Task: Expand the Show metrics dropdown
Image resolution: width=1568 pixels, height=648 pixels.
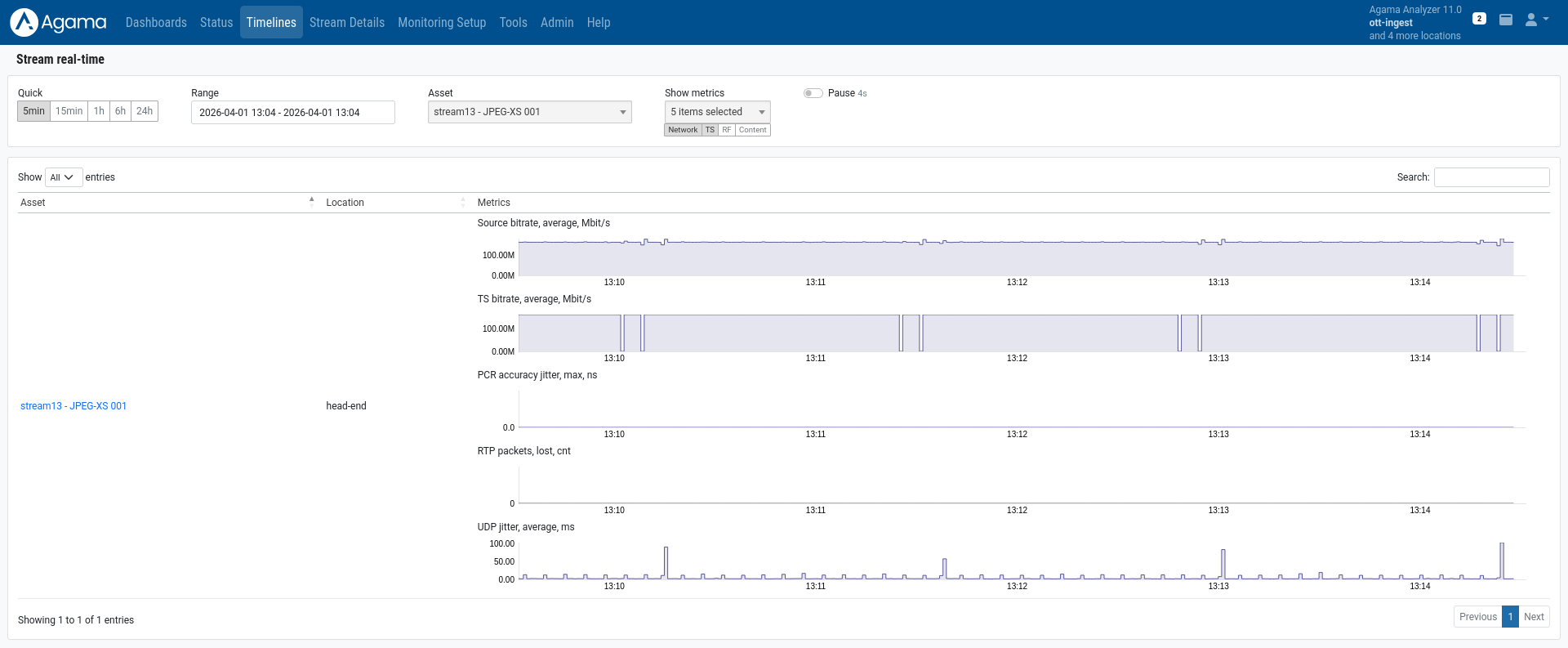Action: coord(717,112)
